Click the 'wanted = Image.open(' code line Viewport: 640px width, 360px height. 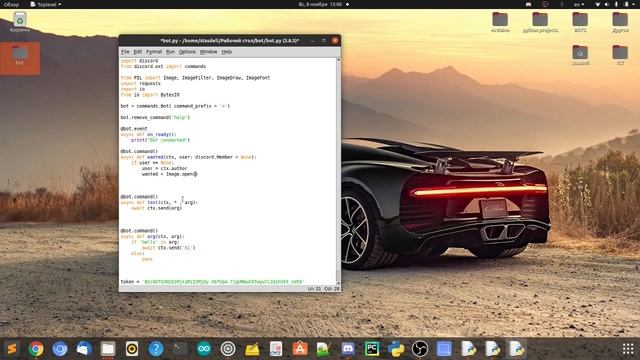pos(169,174)
